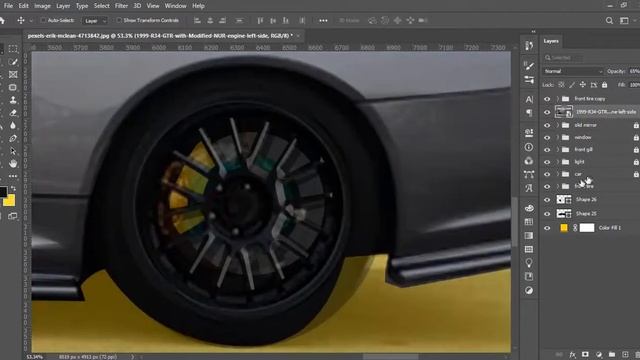The image size is (640, 360).
Task: Expand the front tire copy group
Action: [x=558, y=99]
